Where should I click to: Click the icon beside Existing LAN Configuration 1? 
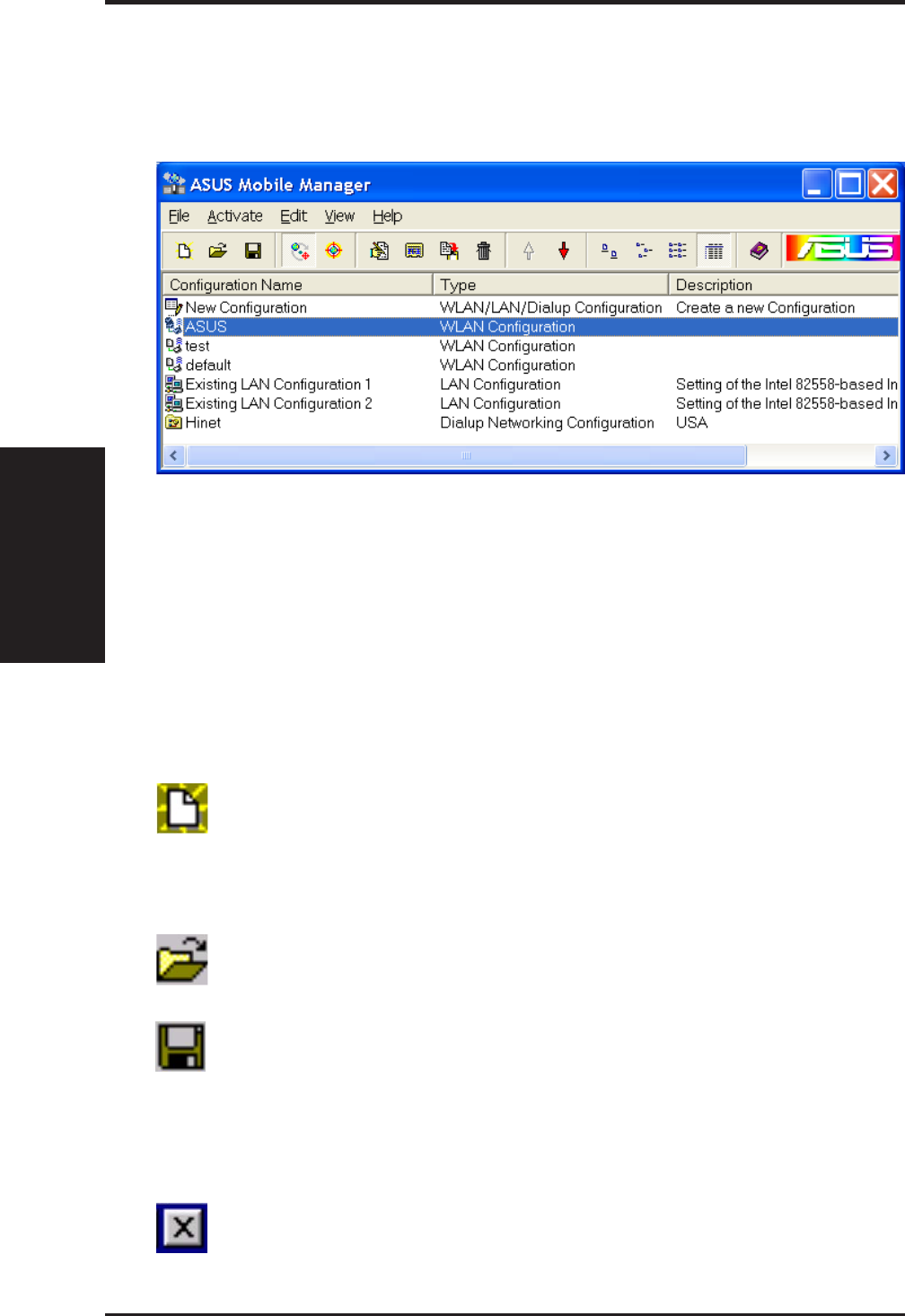click(174, 384)
